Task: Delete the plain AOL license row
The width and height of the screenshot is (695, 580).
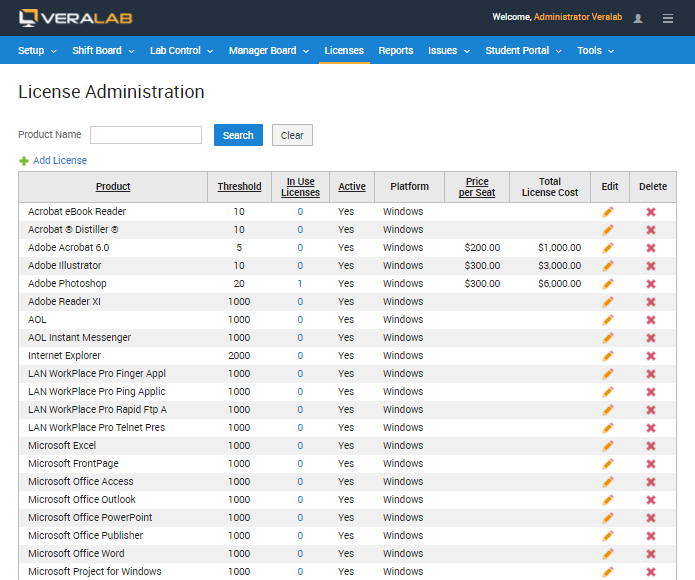Action: (x=651, y=320)
